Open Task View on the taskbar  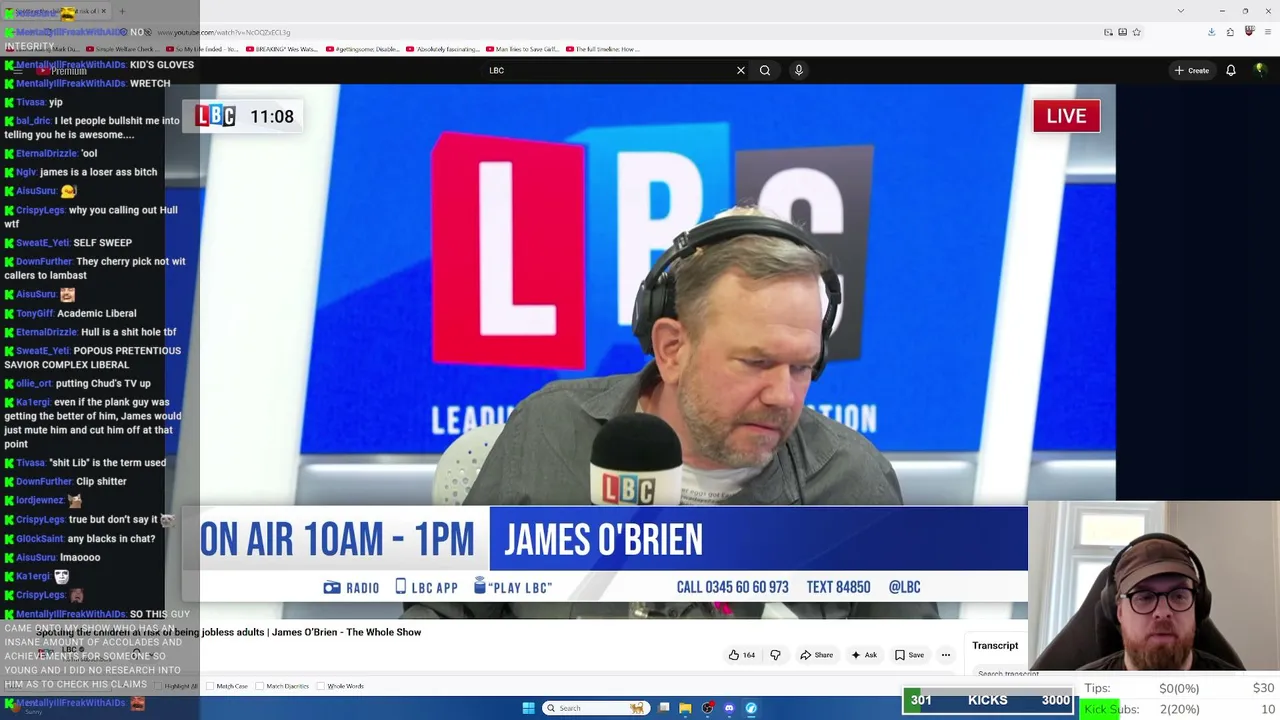click(x=664, y=708)
